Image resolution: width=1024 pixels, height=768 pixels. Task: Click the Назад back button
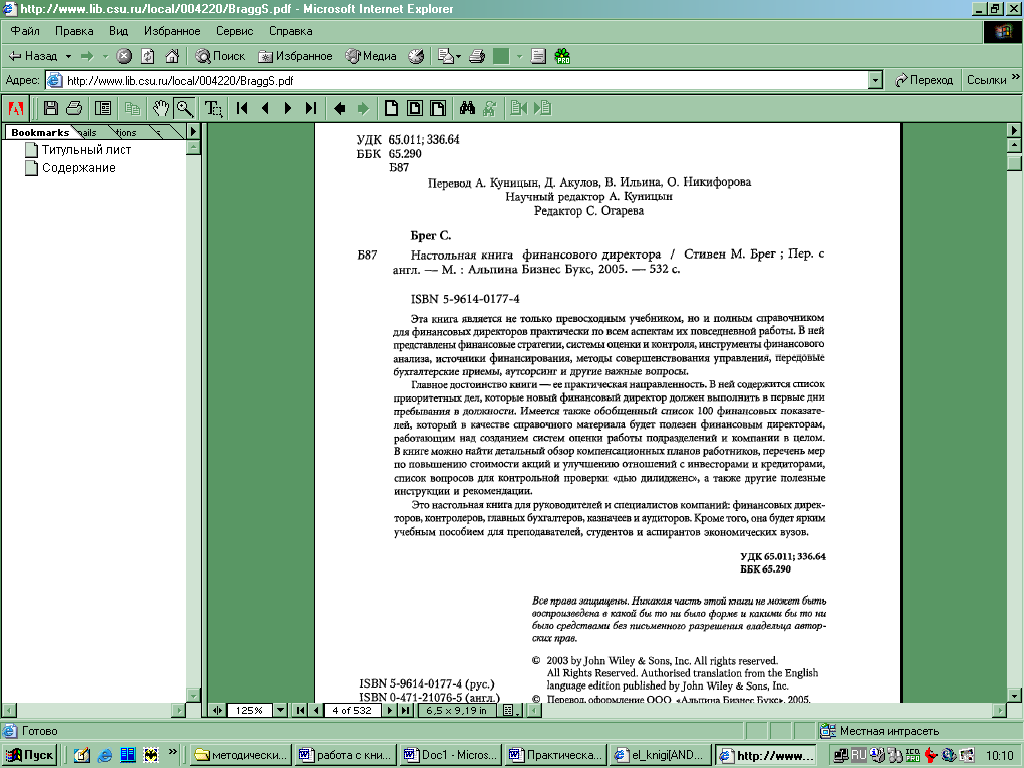33,56
